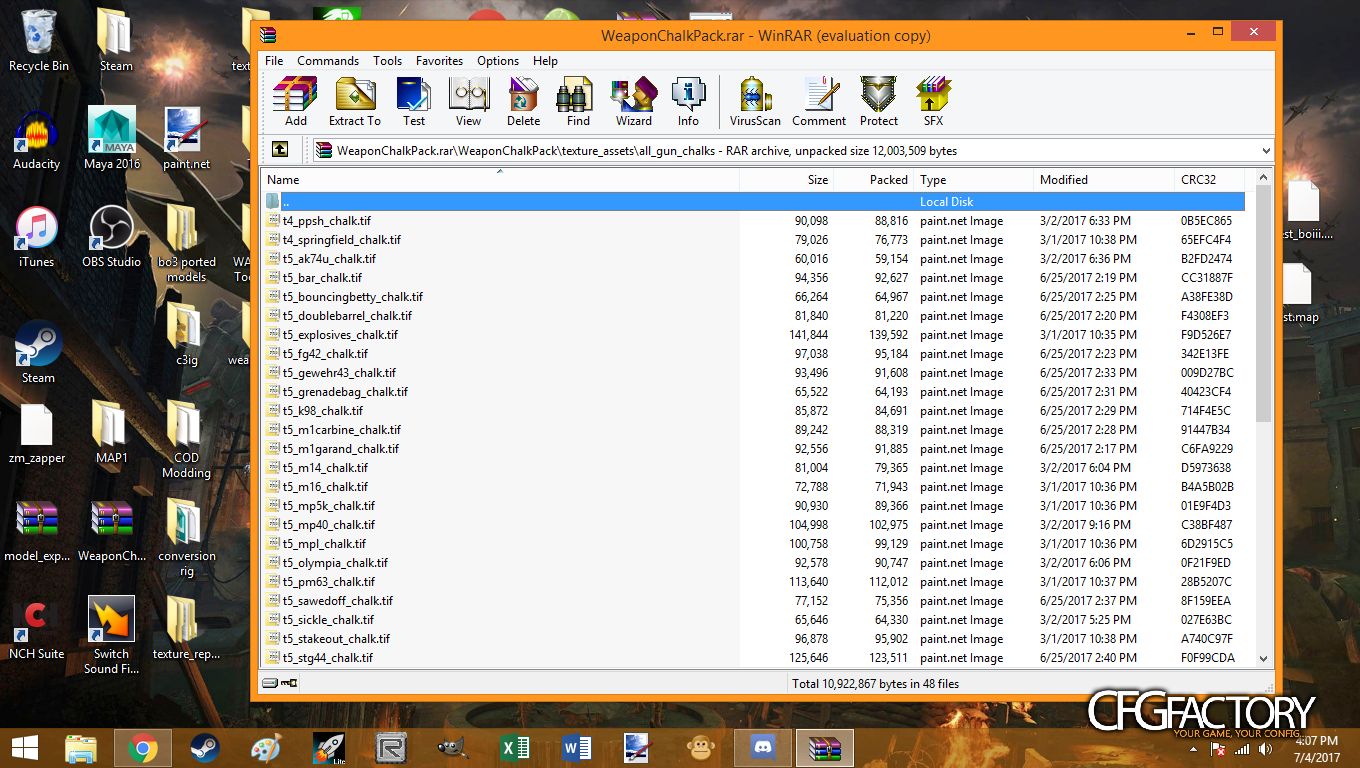1360x768 pixels.
Task: Open the Favorites menu
Action: pos(440,61)
